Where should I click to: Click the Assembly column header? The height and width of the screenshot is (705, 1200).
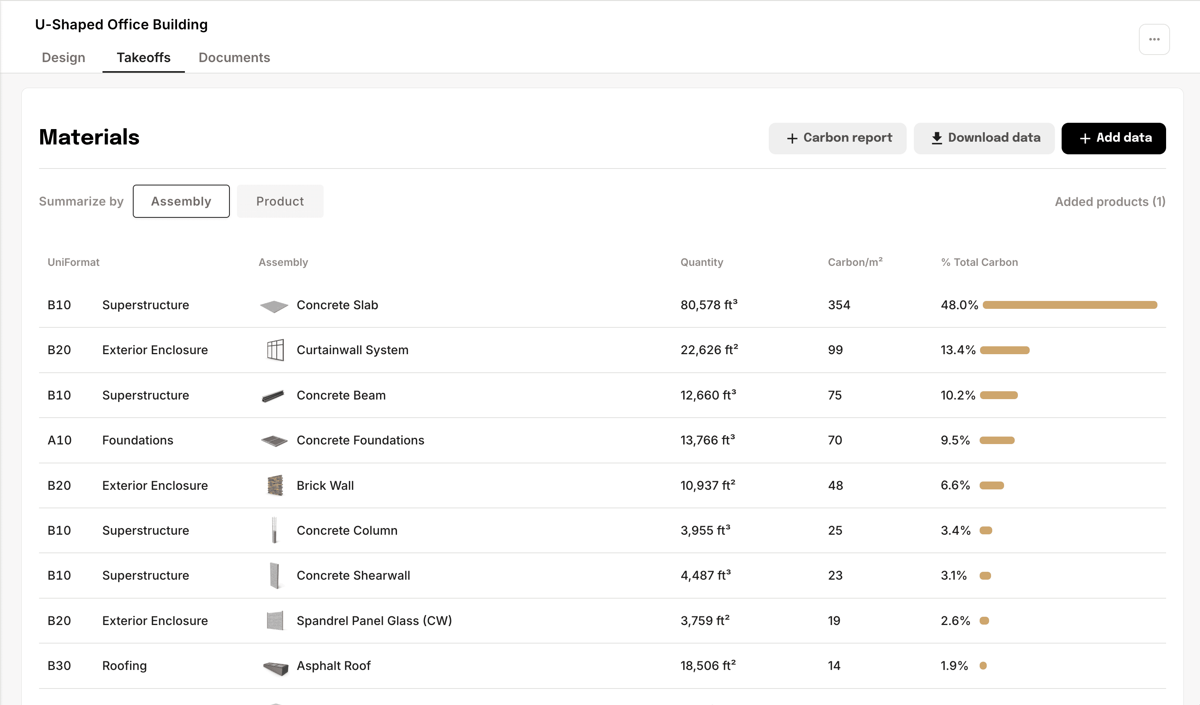(283, 262)
